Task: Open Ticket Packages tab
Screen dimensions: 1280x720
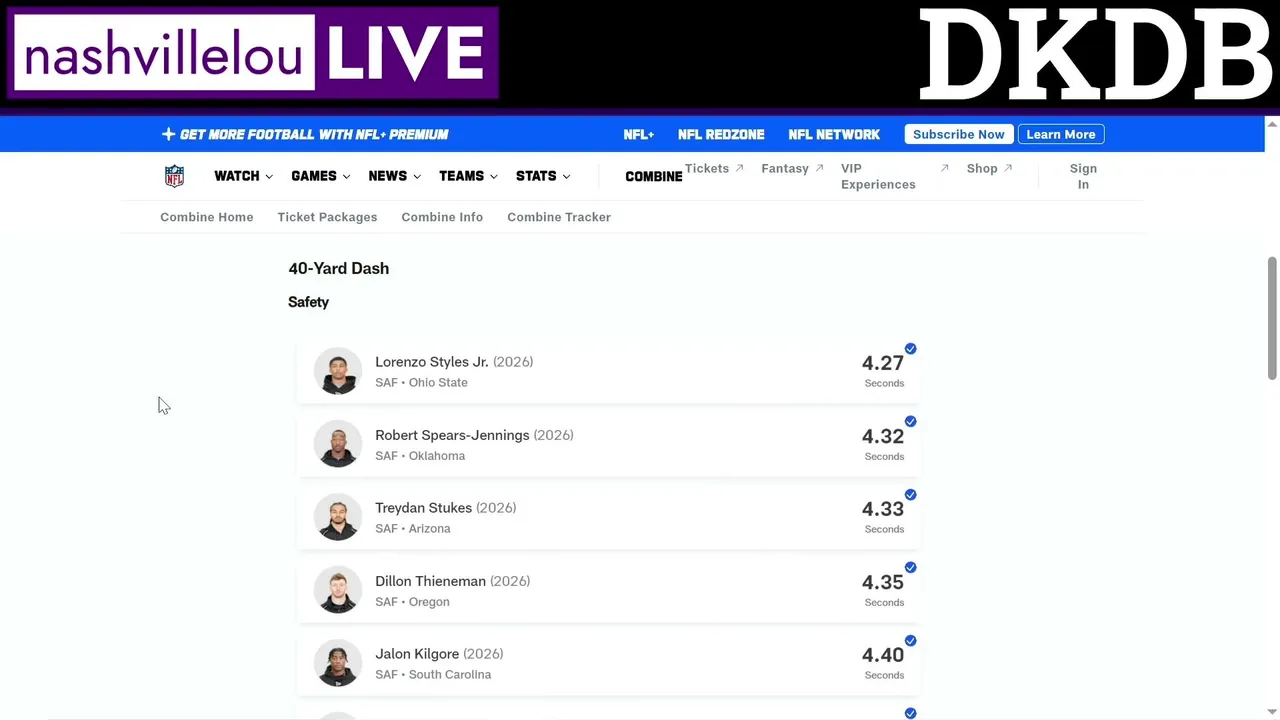Action: [327, 217]
